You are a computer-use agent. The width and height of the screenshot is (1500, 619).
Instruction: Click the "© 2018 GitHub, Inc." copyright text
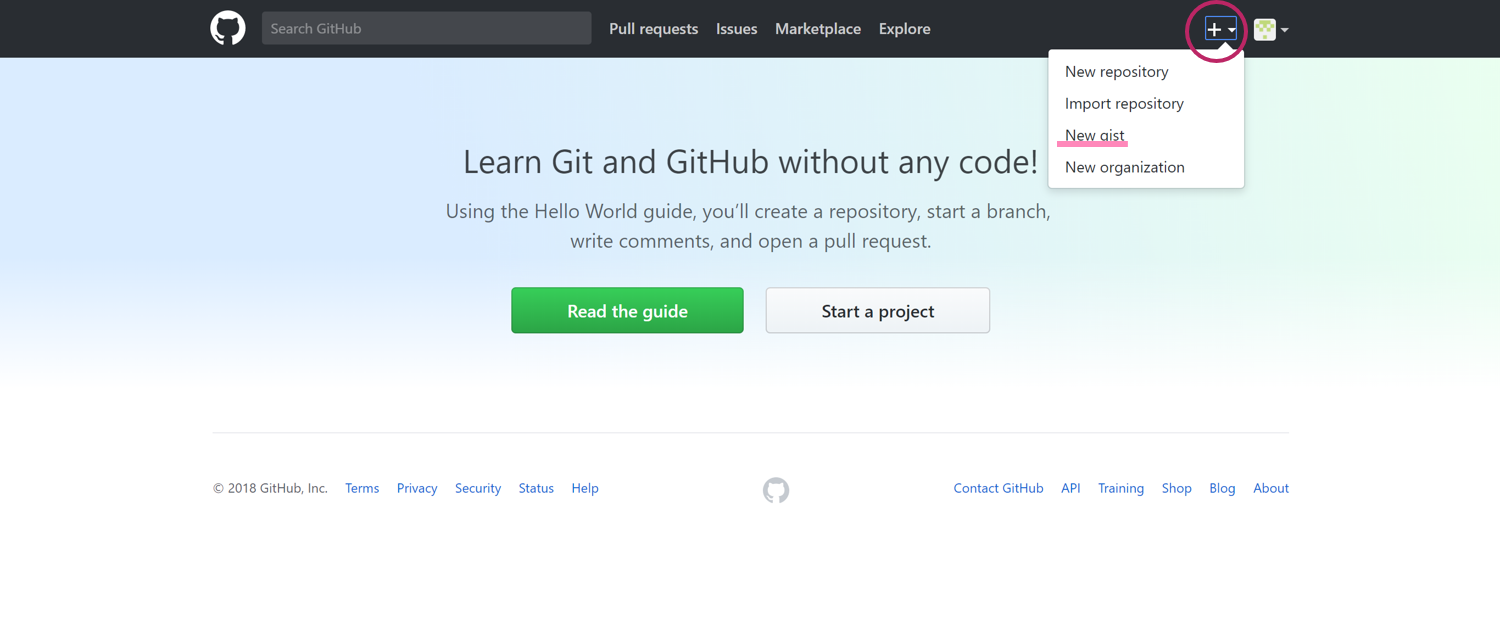click(270, 489)
